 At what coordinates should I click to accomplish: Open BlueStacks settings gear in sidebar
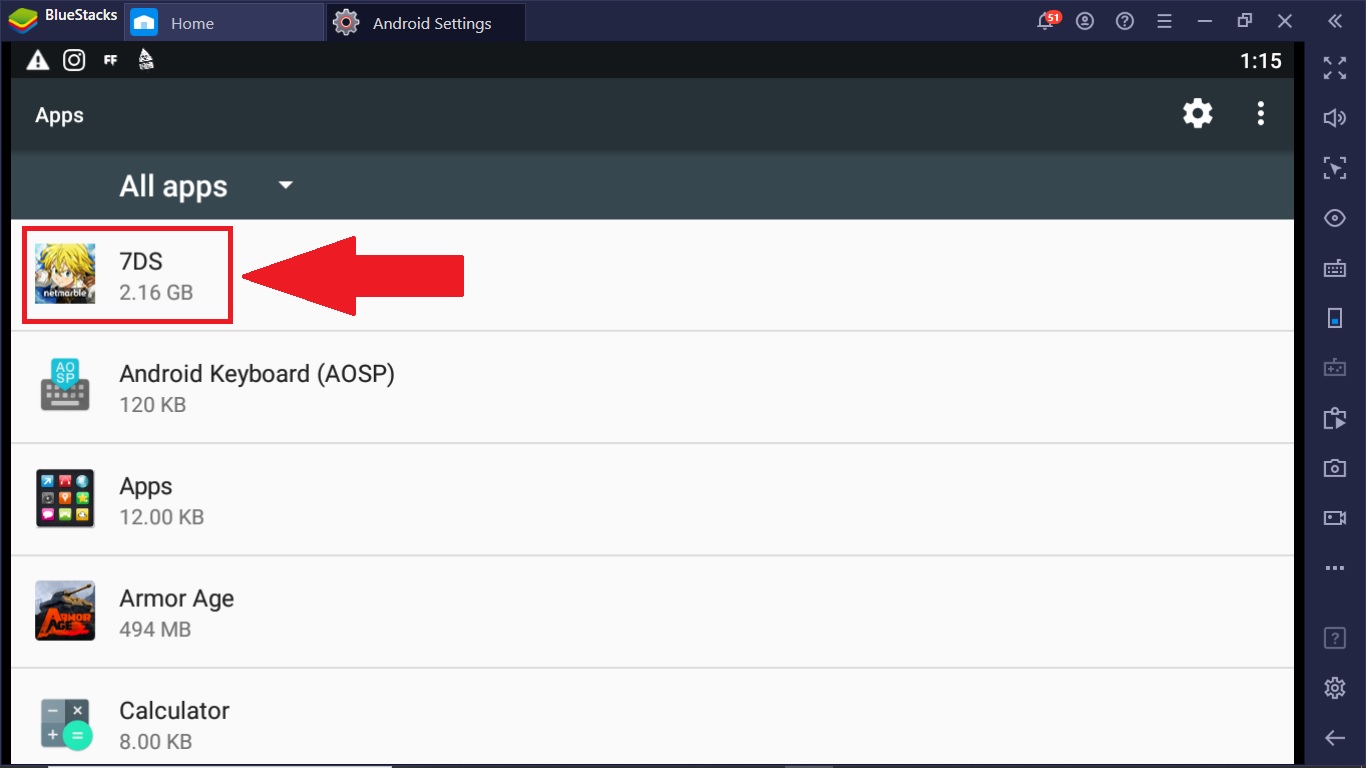tap(1335, 688)
